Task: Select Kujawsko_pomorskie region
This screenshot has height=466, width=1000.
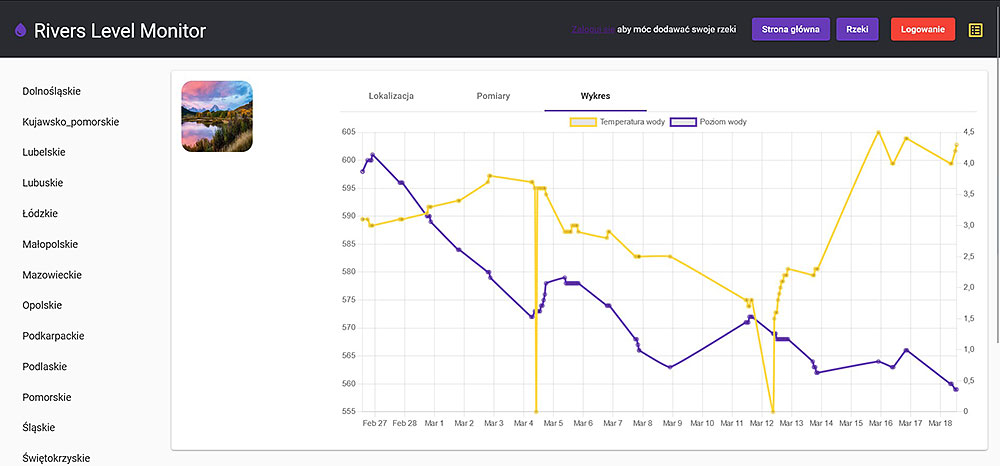Action: tap(70, 122)
